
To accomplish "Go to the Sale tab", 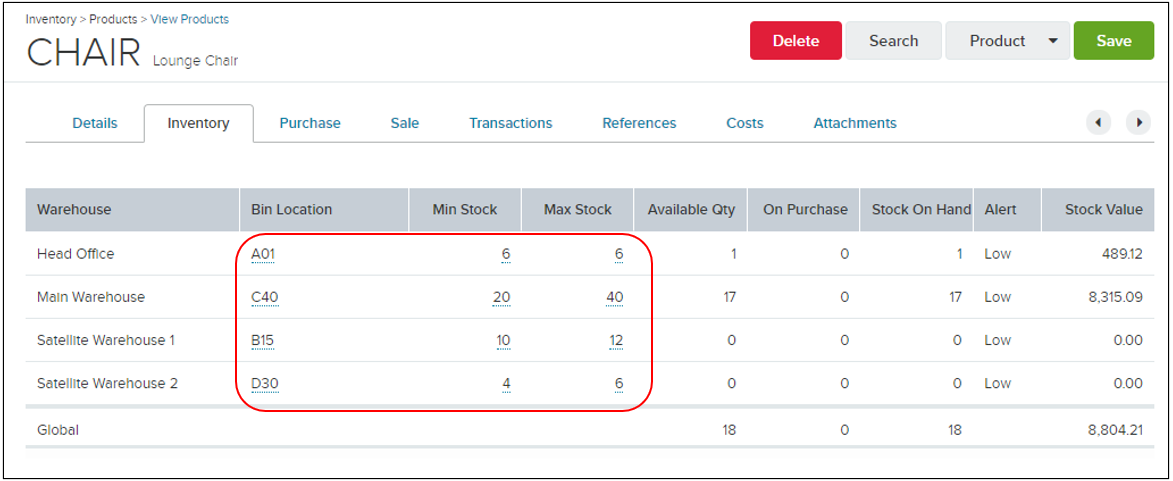I will pyautogui.click(x=405, y=123).
